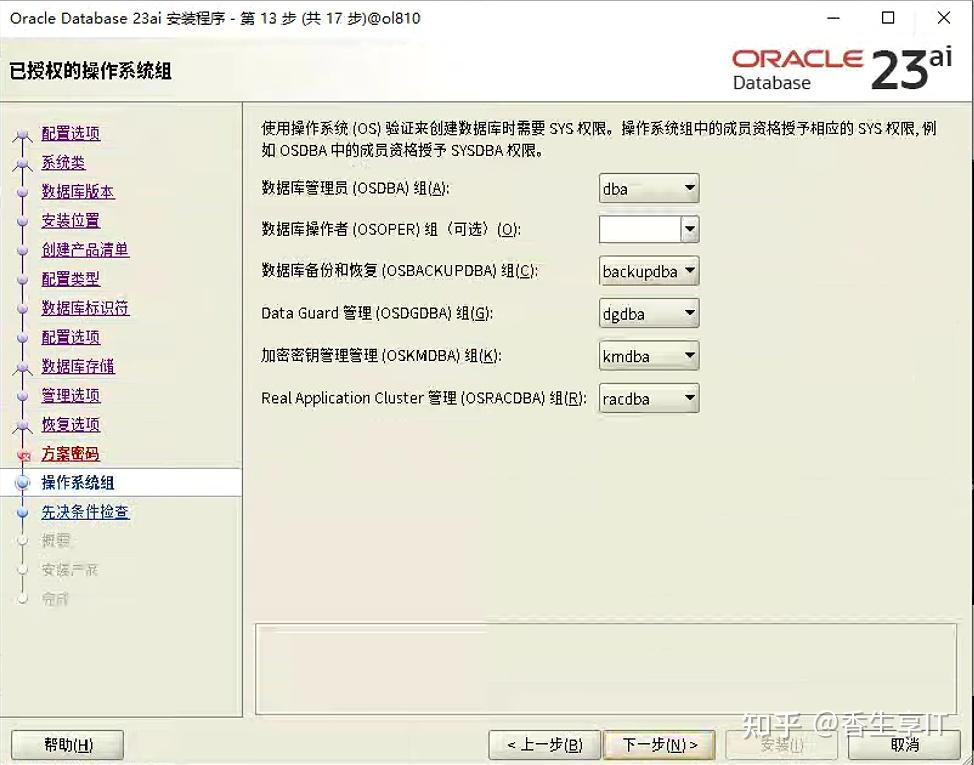Open the backupdba dropdown for OSBACKUPDBA 组
Image resolution: width=974 pixels, height=765 pixels.
[x=690, y=271]
